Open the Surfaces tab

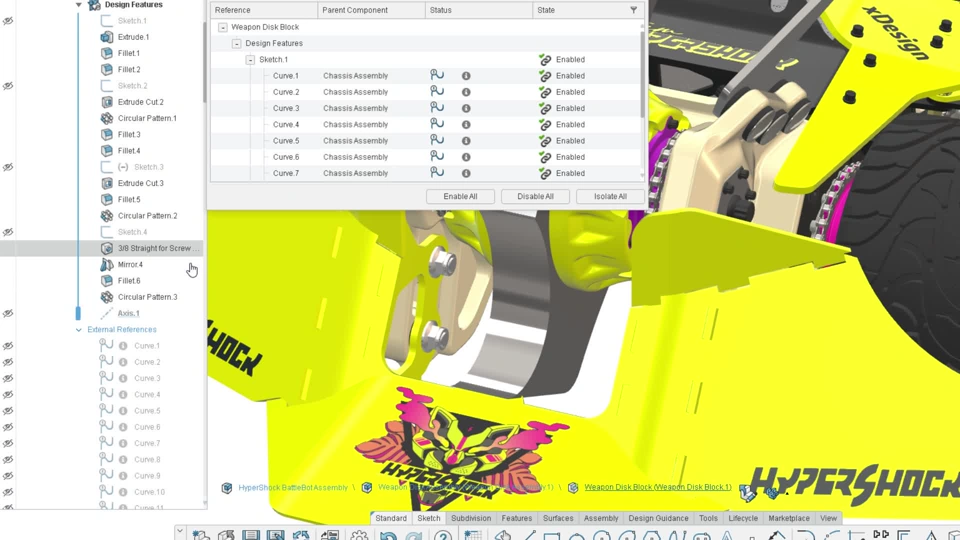(558, 518)
